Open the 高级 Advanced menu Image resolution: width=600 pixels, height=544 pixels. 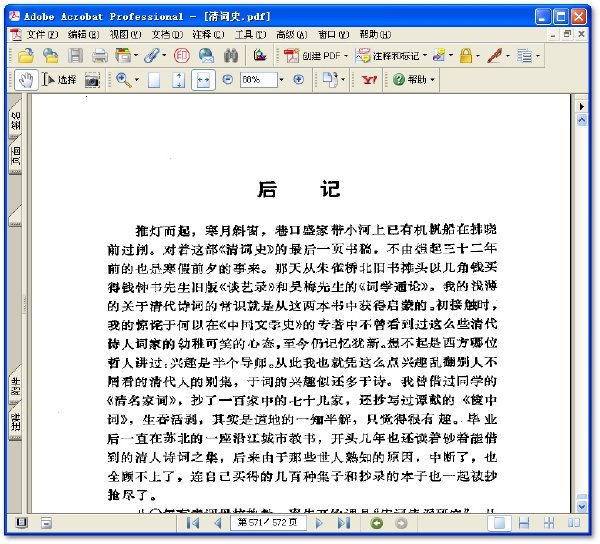tap(292, 35)
